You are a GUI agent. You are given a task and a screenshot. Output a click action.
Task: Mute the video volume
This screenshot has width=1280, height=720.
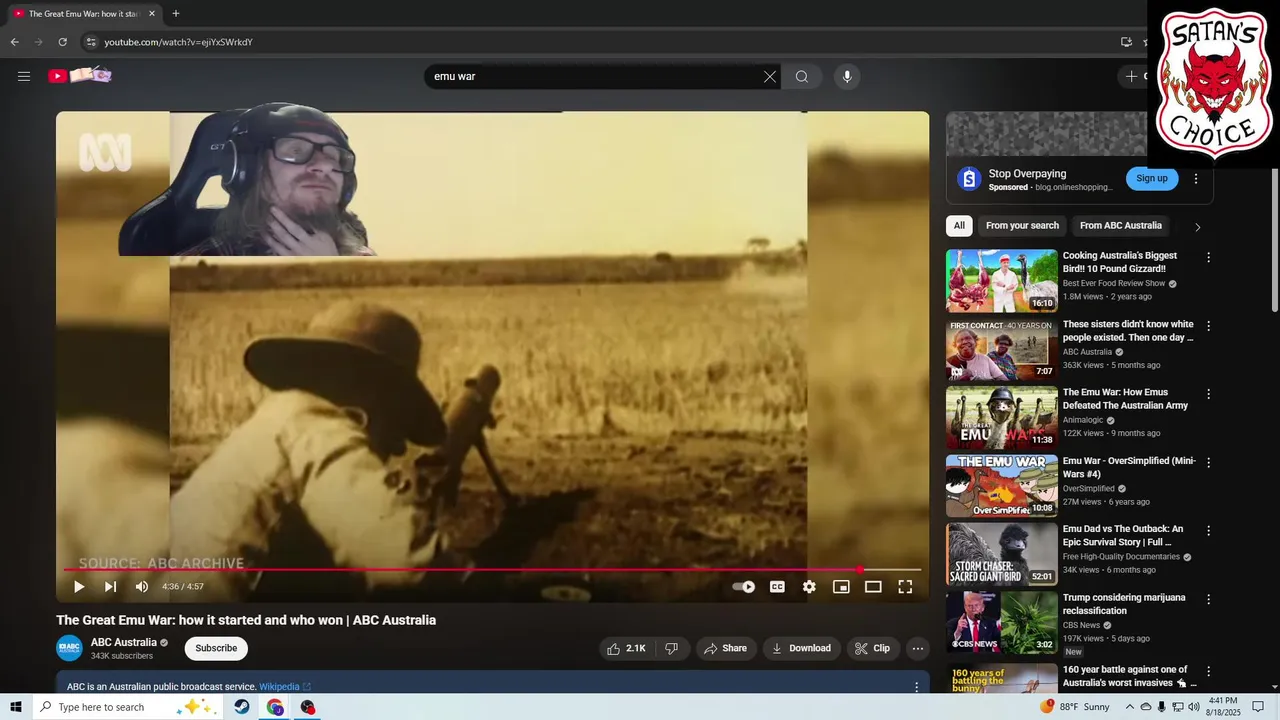click(x=142, y=587)
